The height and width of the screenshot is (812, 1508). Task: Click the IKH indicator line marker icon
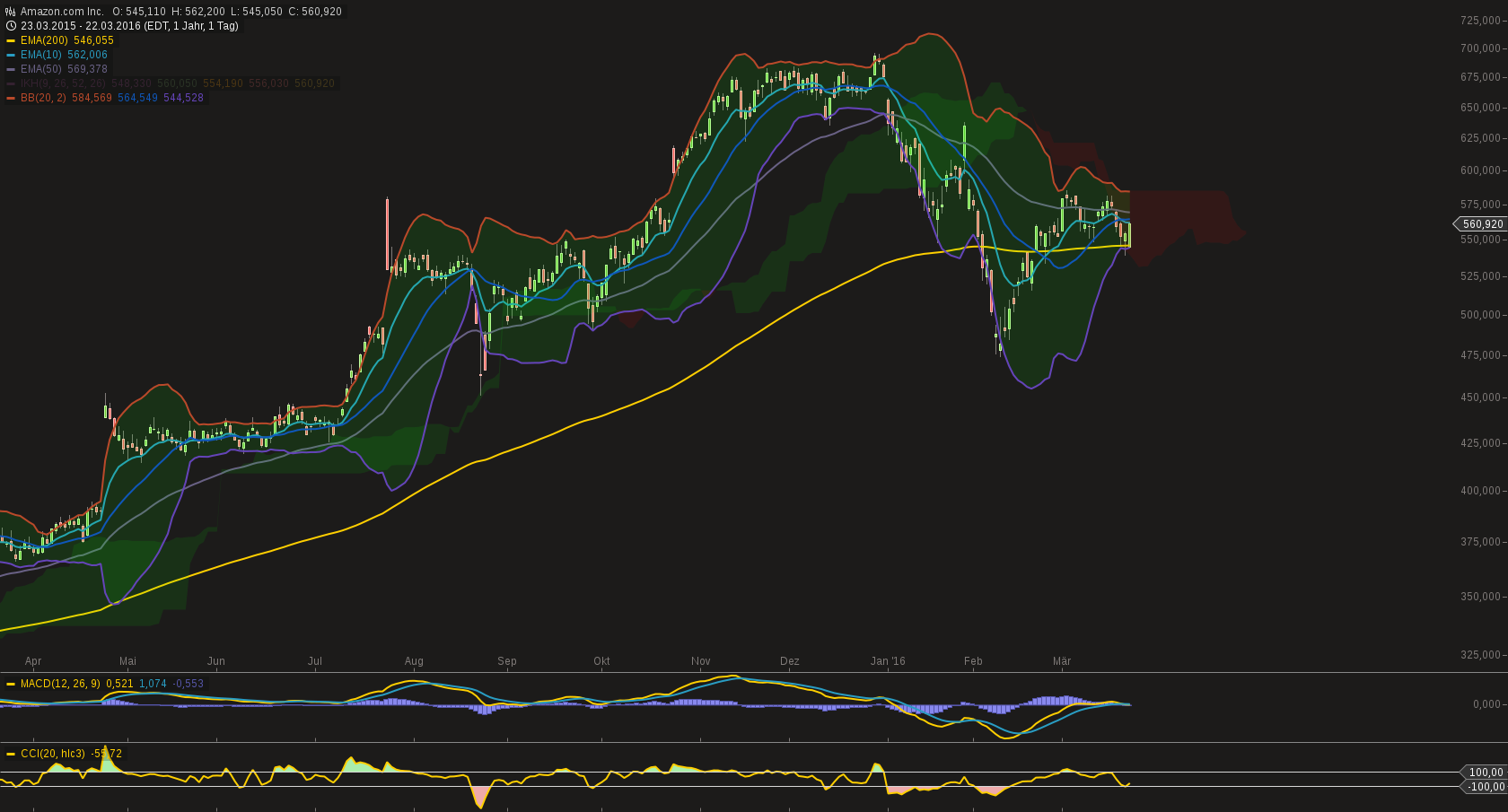pos(10,83)
